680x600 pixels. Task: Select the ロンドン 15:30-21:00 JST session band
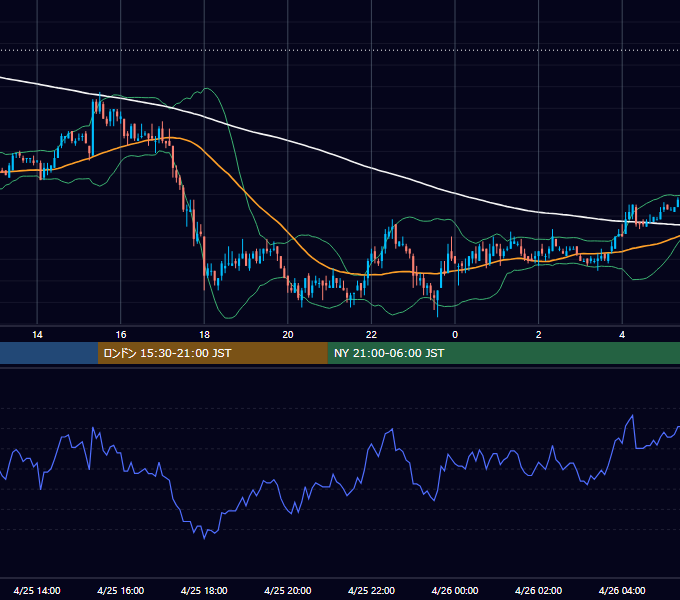click(212, 353)
